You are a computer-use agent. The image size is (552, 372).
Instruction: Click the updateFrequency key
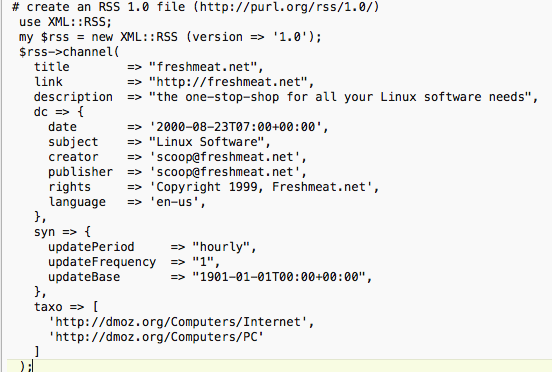[102, 262]
